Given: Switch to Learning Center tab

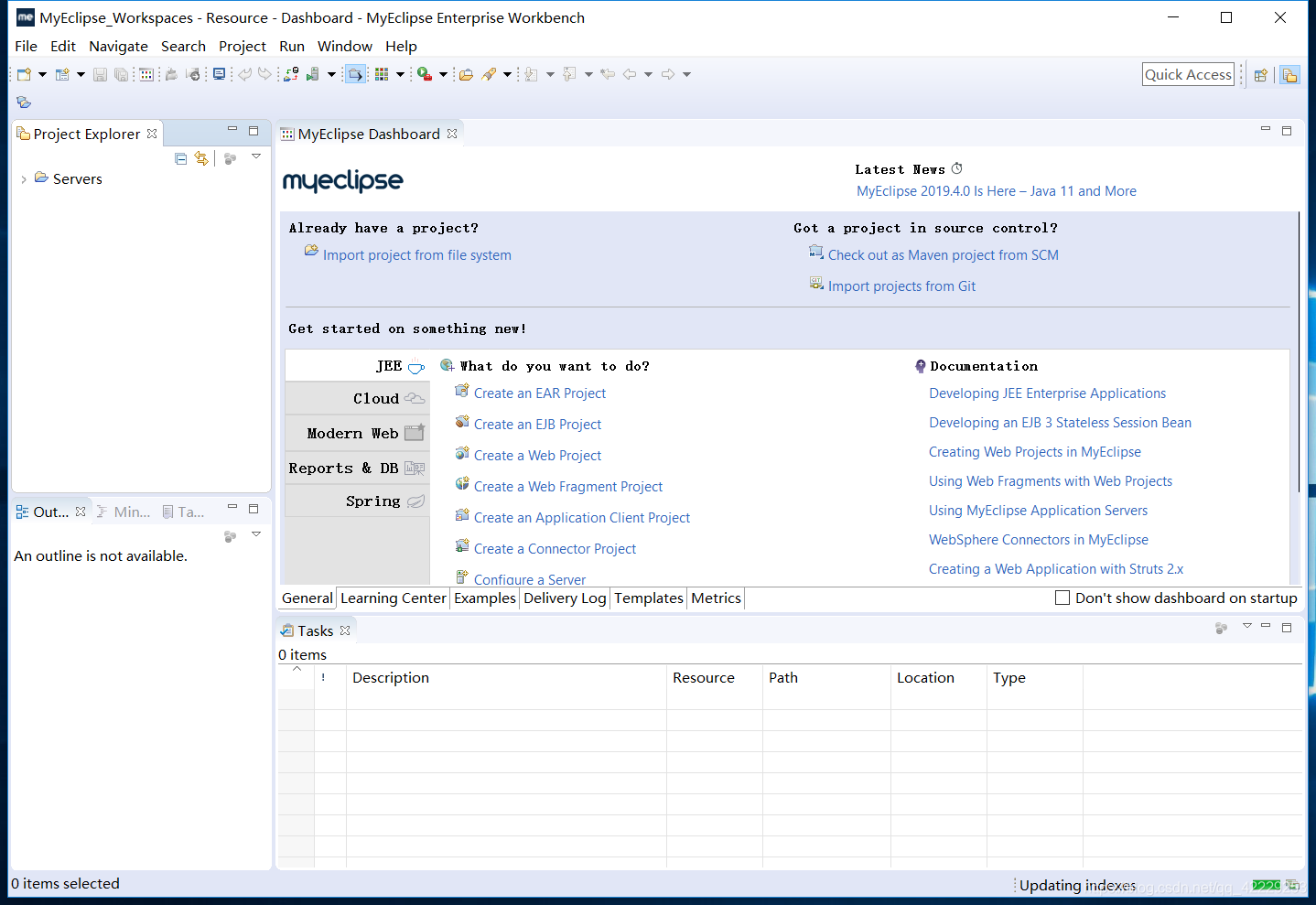Looking at the screenshot, I should [x=394, y=598].
